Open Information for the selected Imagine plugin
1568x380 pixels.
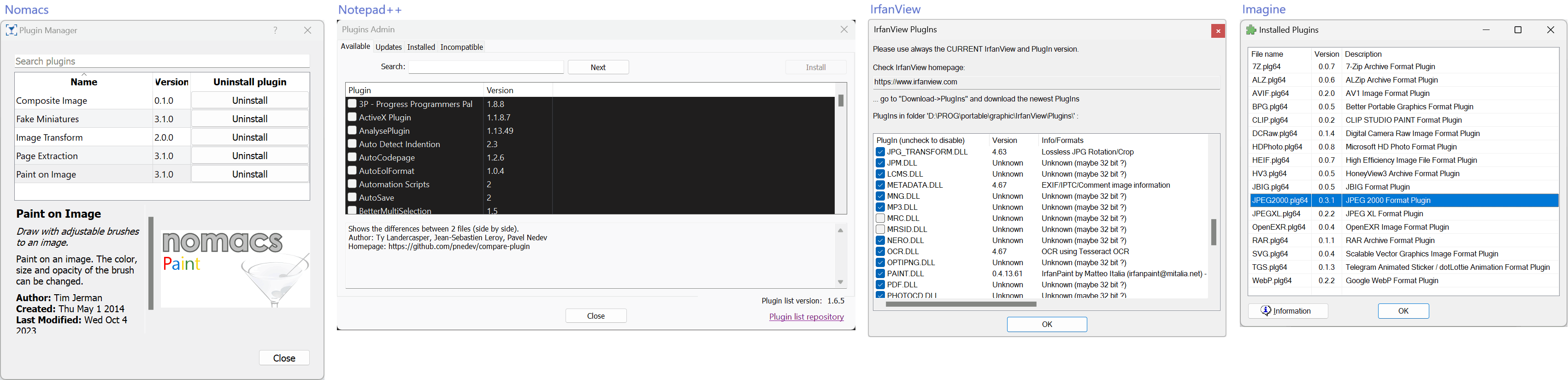[x=1287, y=310]
